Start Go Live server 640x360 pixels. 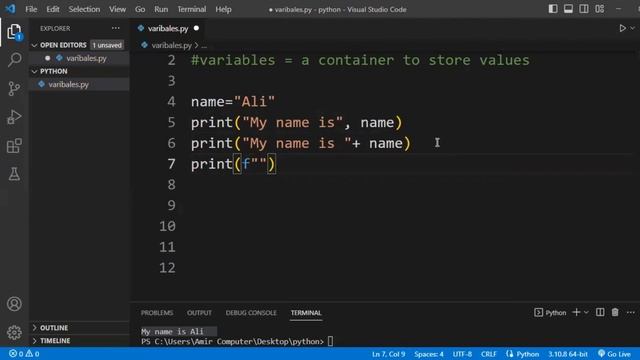[615, 354]
